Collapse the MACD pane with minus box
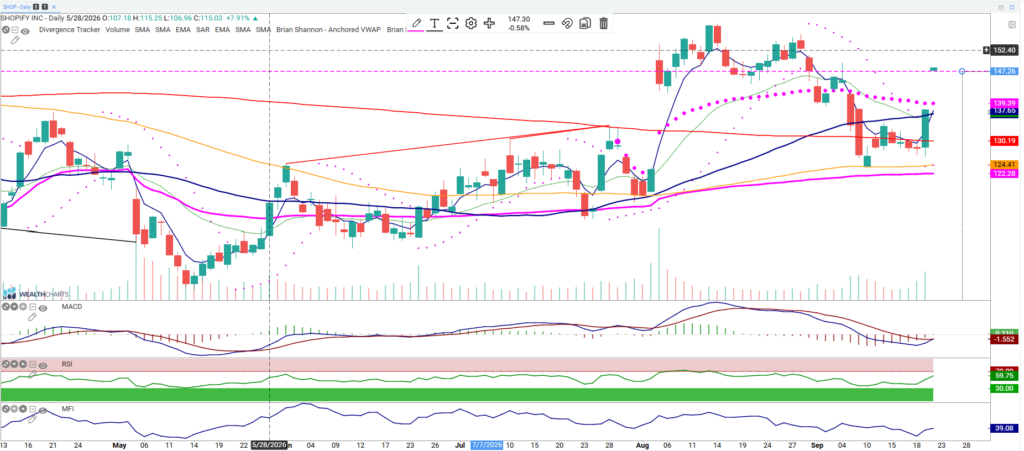The image size is (1024, 451). pos(32,307)
